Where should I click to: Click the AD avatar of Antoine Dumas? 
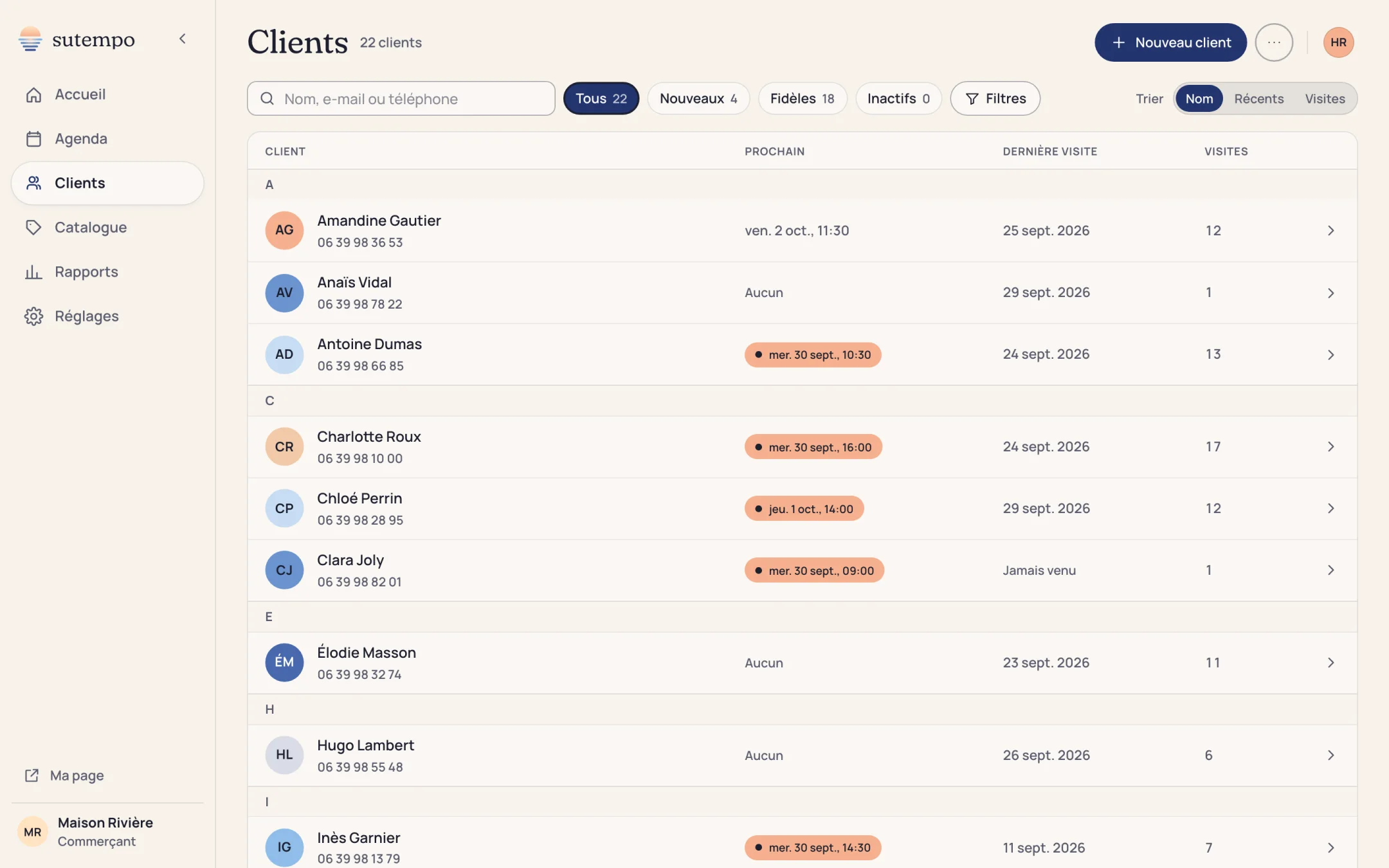(x=284, y=354)
